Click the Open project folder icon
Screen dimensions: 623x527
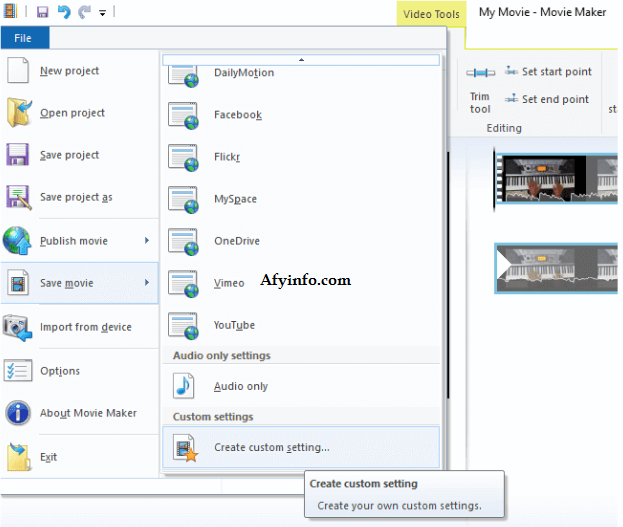click(x=19, y=112)
